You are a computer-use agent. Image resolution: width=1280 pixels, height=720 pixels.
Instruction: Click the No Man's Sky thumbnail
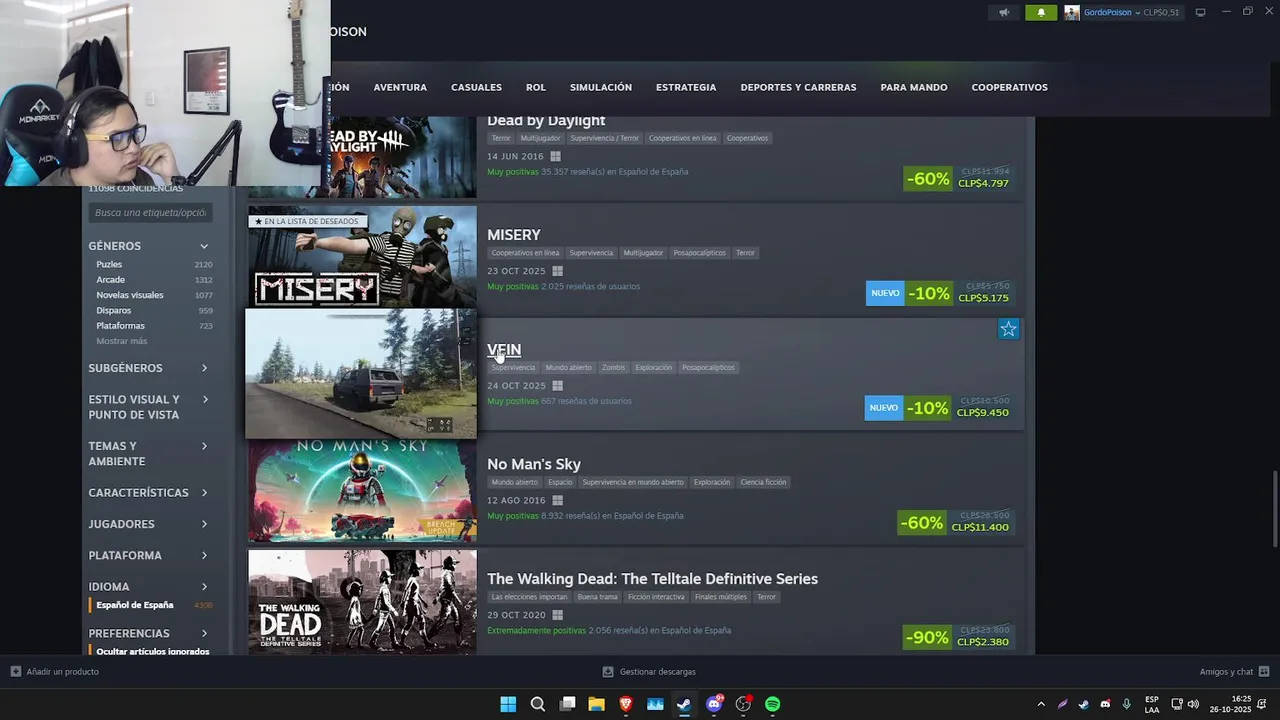[x=362, y=492]
